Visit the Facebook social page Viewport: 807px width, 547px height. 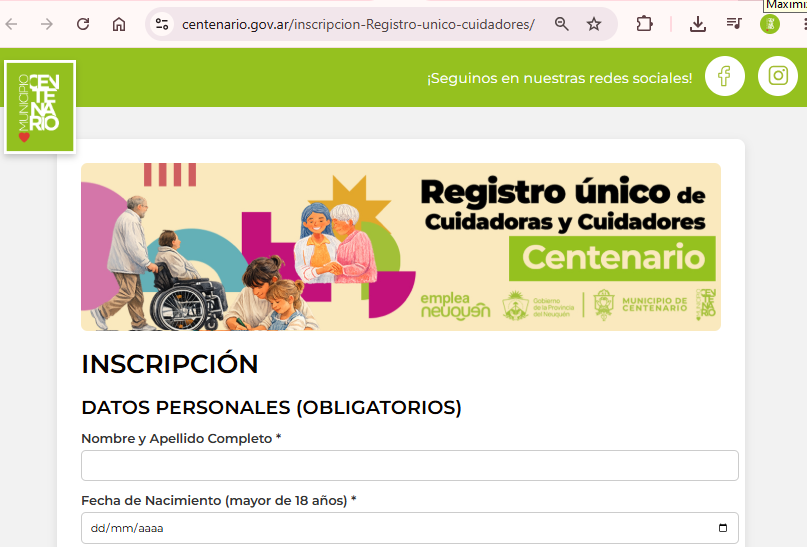pyautogui.click(x=725, y=76)
